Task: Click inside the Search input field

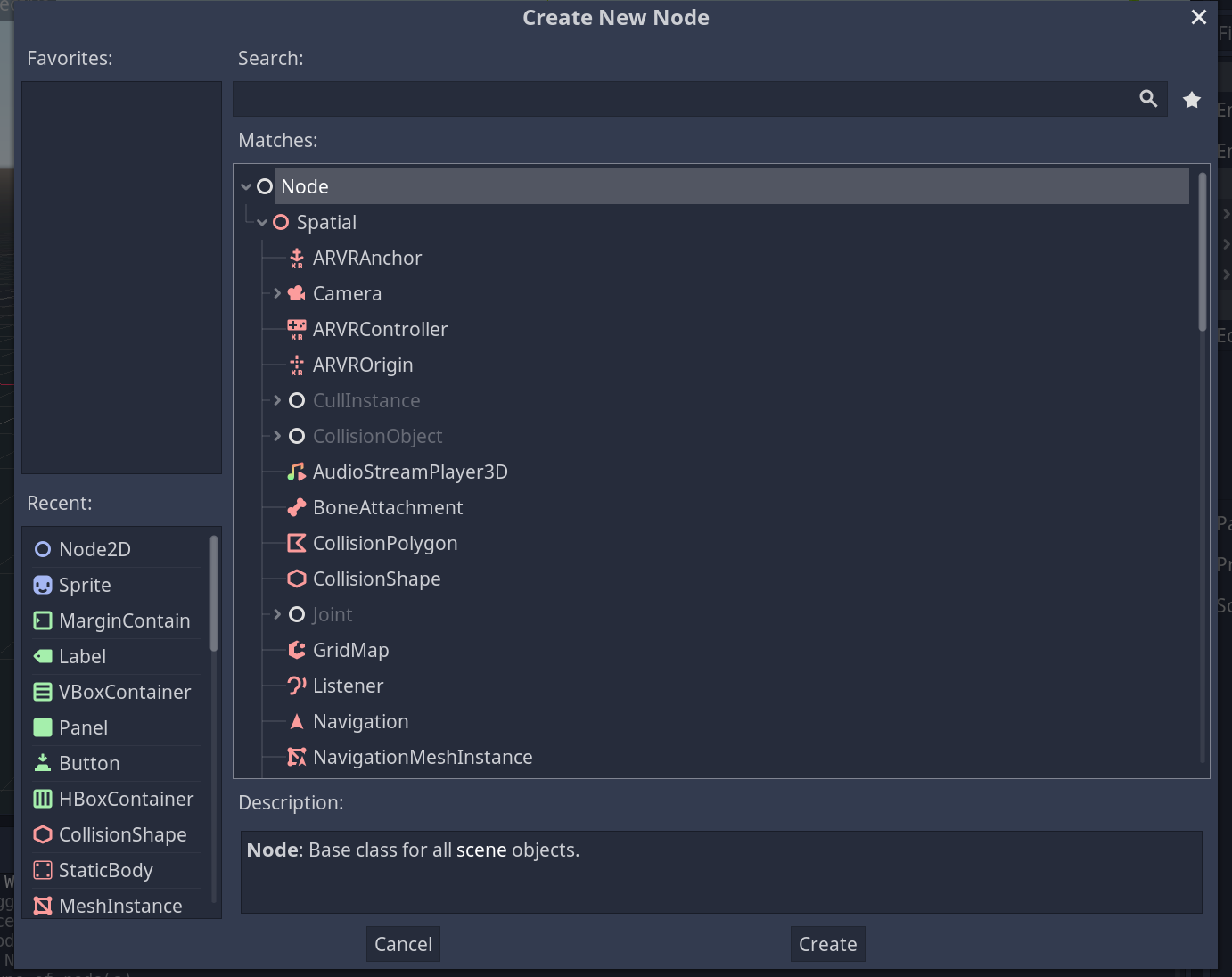Action: (x=624, y=99)
